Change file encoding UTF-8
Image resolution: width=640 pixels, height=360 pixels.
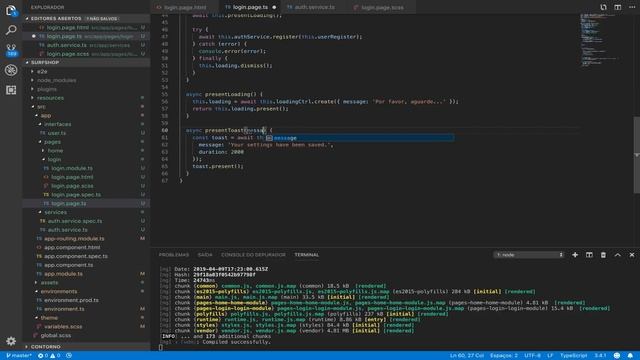pos(532,356)
